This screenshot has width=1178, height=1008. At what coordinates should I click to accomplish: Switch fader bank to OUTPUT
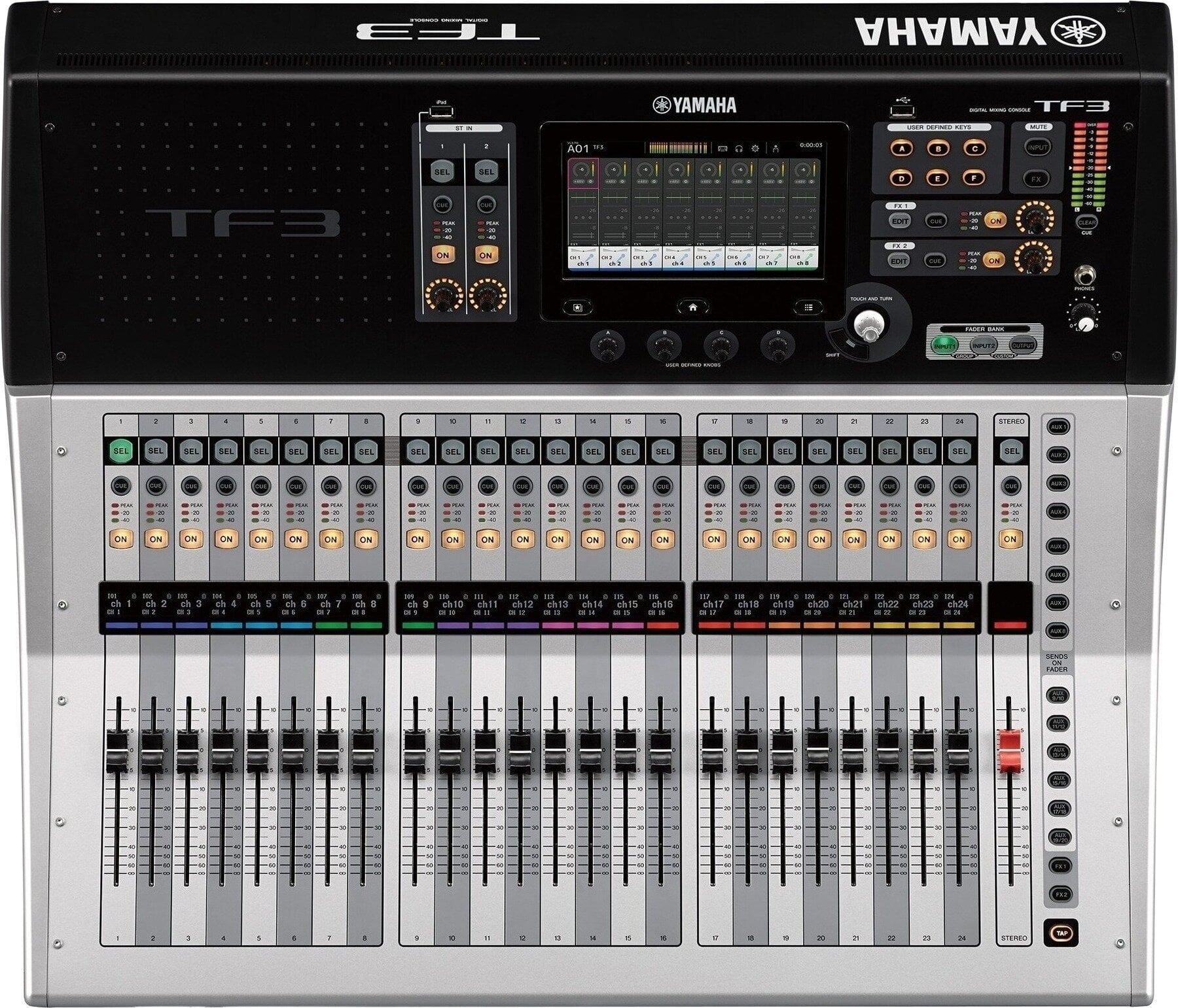[1023, 345]
